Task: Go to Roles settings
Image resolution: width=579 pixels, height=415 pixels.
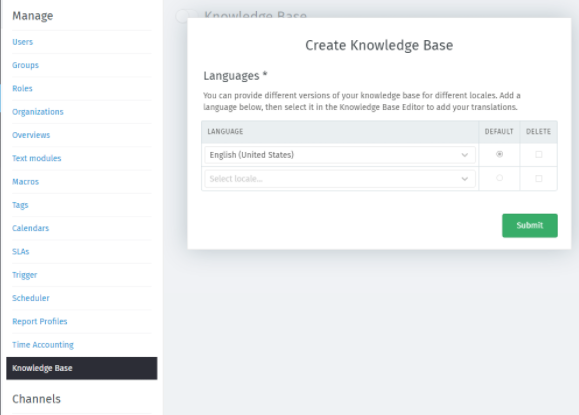Action: click(22, 89)
